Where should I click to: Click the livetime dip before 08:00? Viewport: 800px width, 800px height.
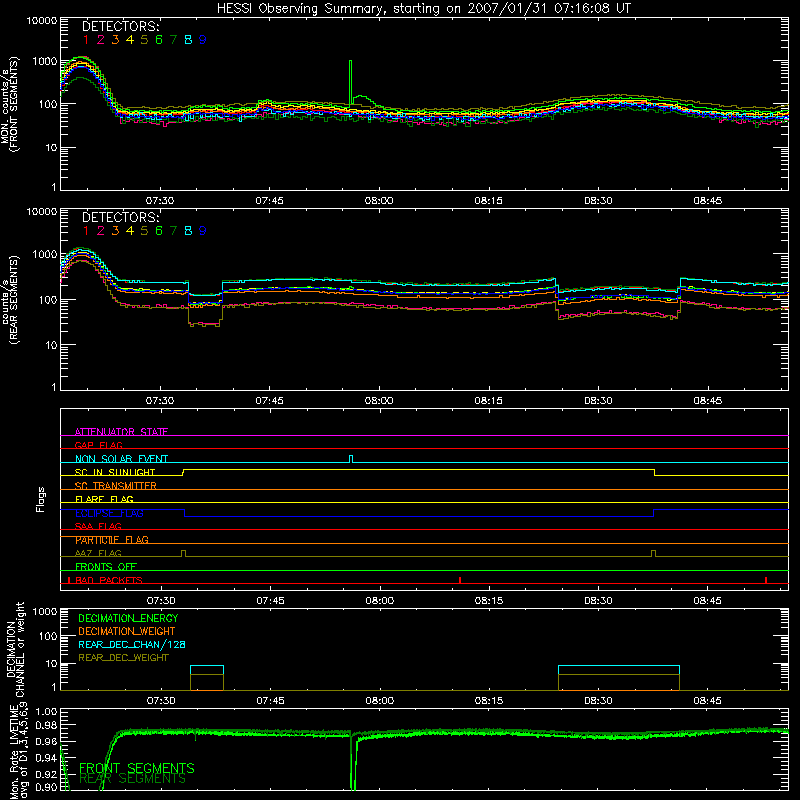pos(353,761)
